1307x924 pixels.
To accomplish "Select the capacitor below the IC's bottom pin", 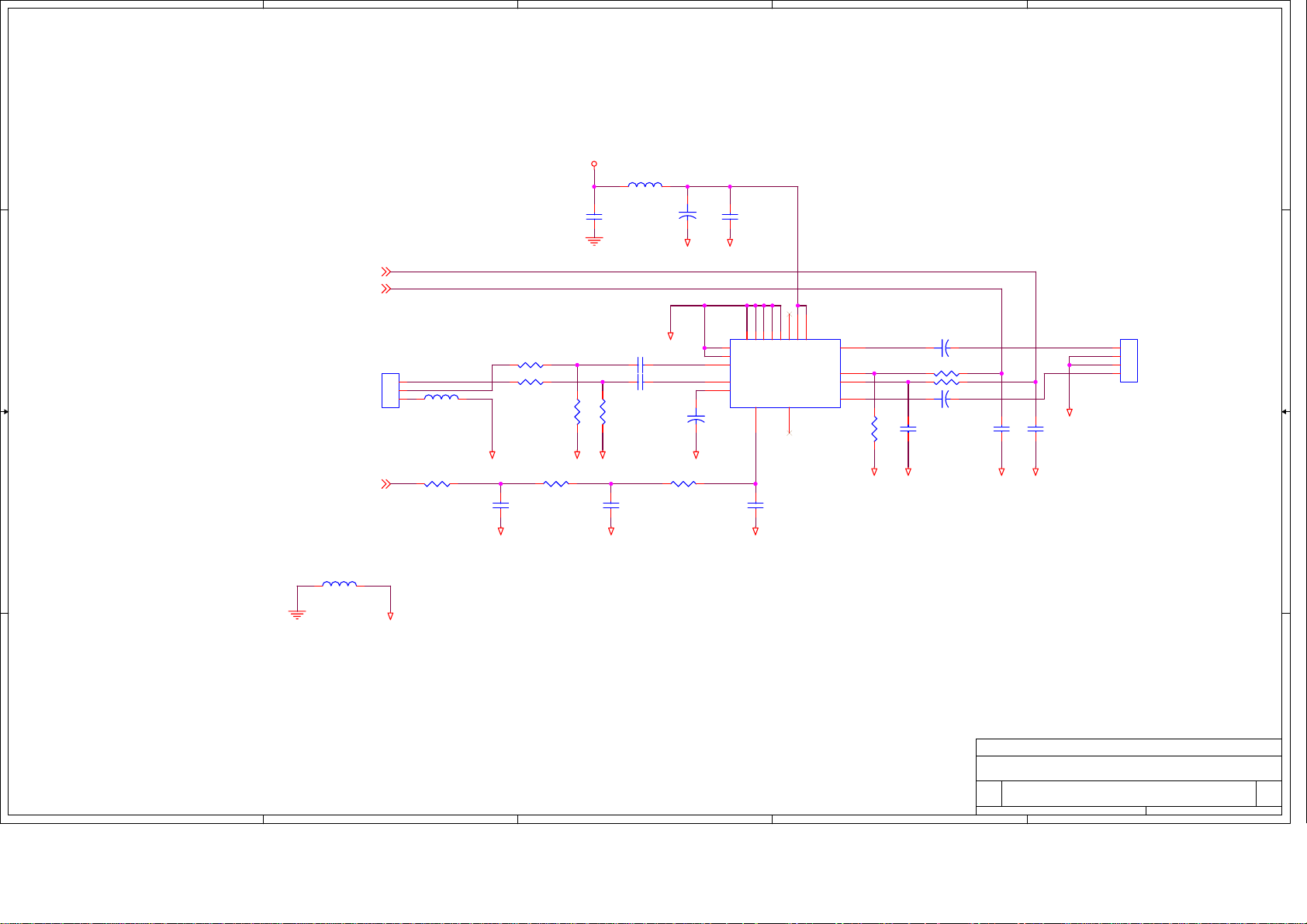I will coord(756,504).
